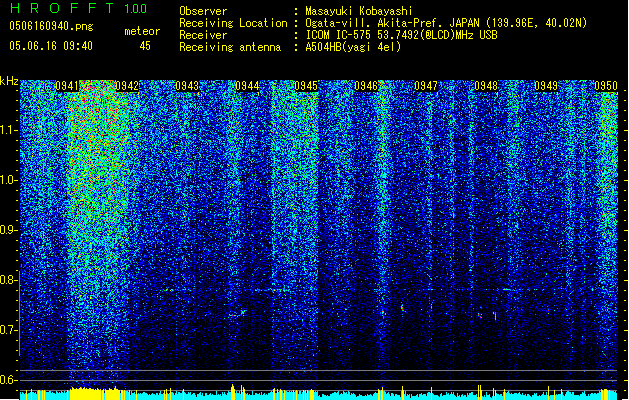
Task: Click the 0.8 kHz axis label
Action: point(8,280)
